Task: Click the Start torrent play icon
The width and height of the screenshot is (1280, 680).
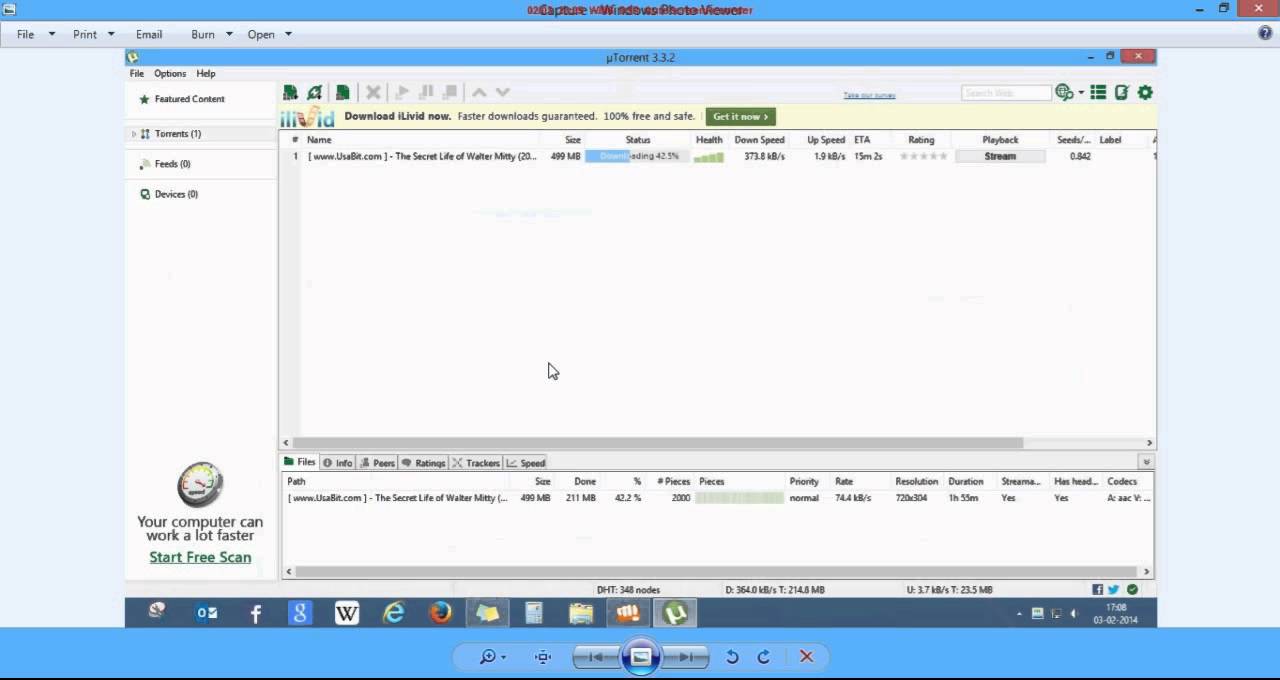Action: point(402,92)
